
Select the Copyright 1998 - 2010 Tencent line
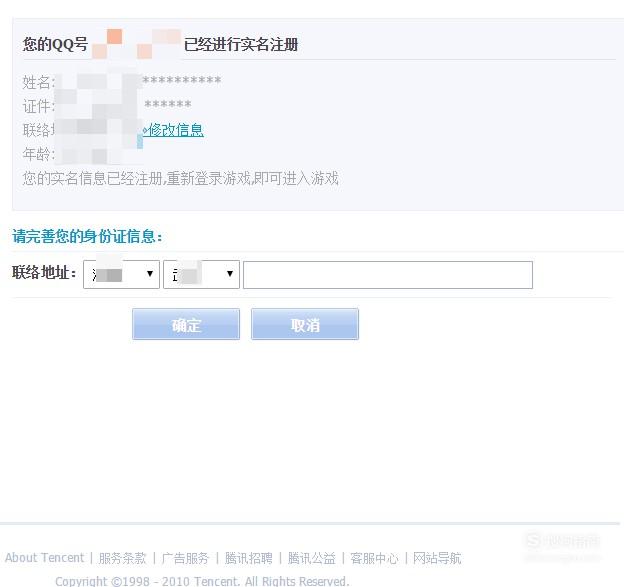click(202, 581)
